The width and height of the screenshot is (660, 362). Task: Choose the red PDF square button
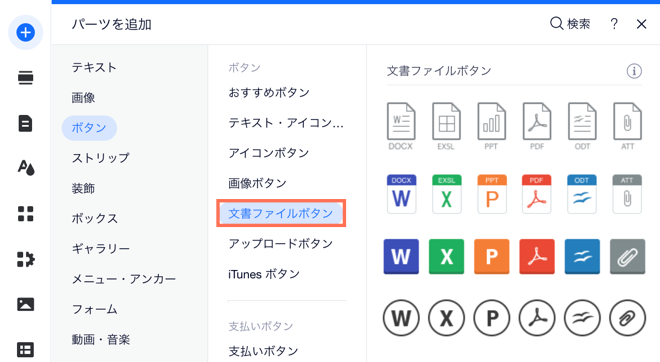coord(537,256)
